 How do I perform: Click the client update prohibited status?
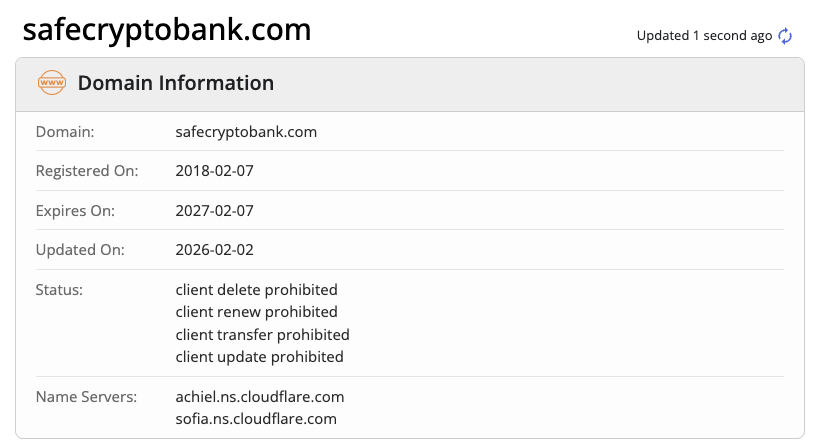click(259, 356)
